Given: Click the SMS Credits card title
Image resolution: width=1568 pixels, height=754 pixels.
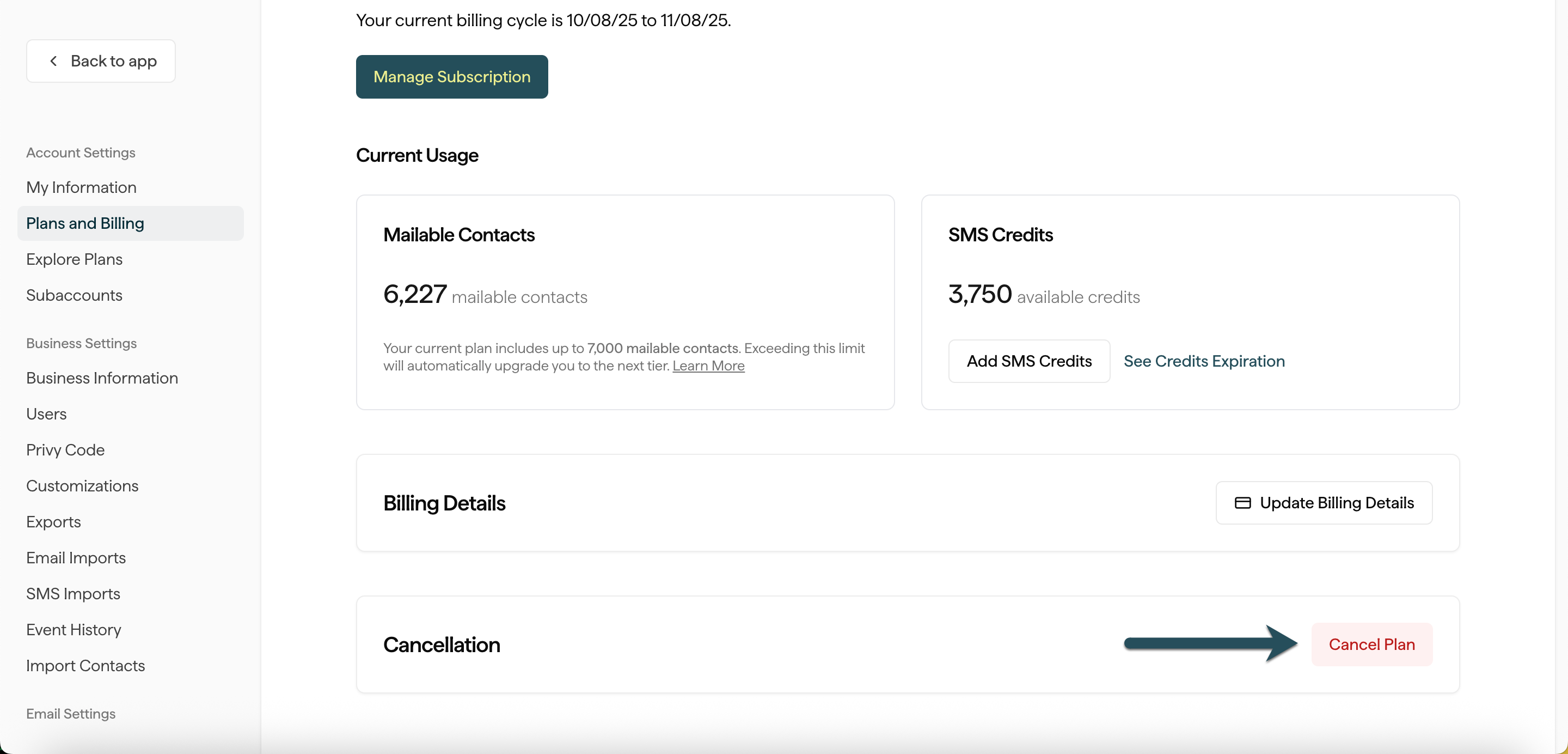Looking at the screenshot, I should tap(1000, 235).
